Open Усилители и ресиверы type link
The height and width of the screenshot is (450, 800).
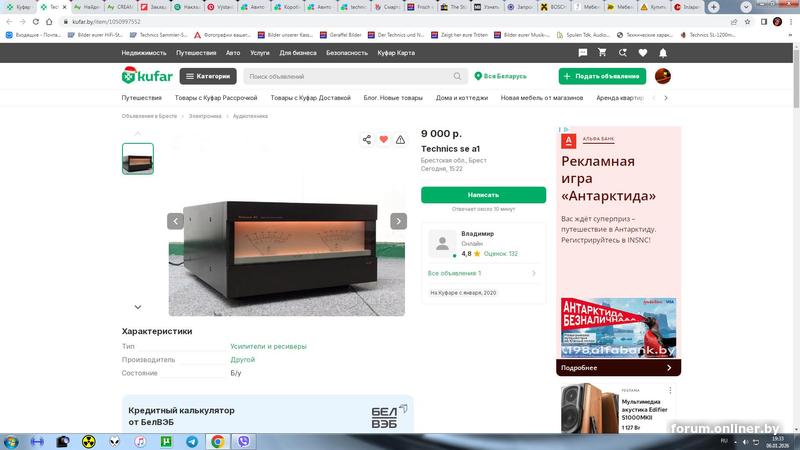pyautogui.click(x=268, y=346)
